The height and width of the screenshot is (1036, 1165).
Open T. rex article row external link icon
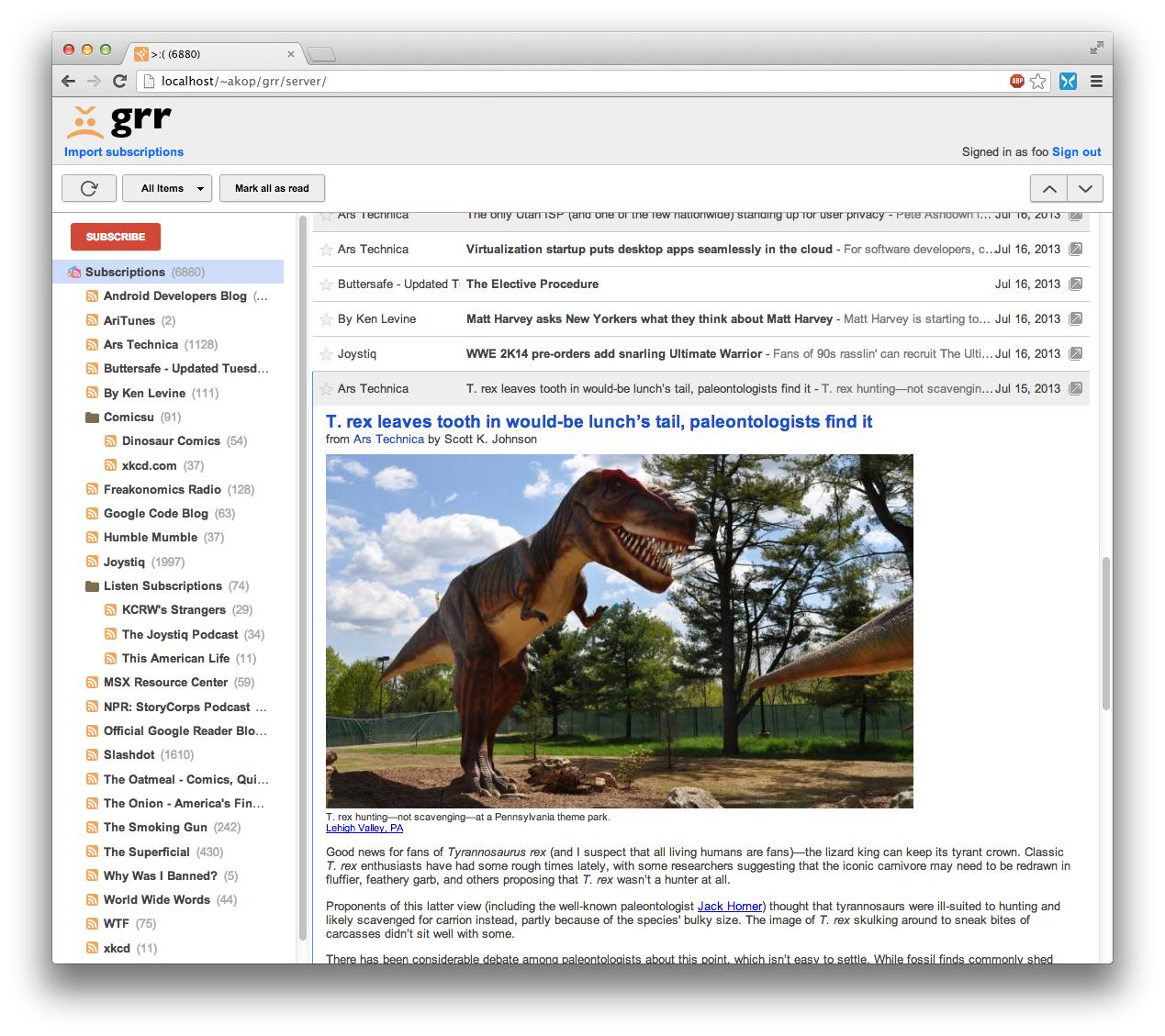pyautogui.click(x=1076, y=388)
